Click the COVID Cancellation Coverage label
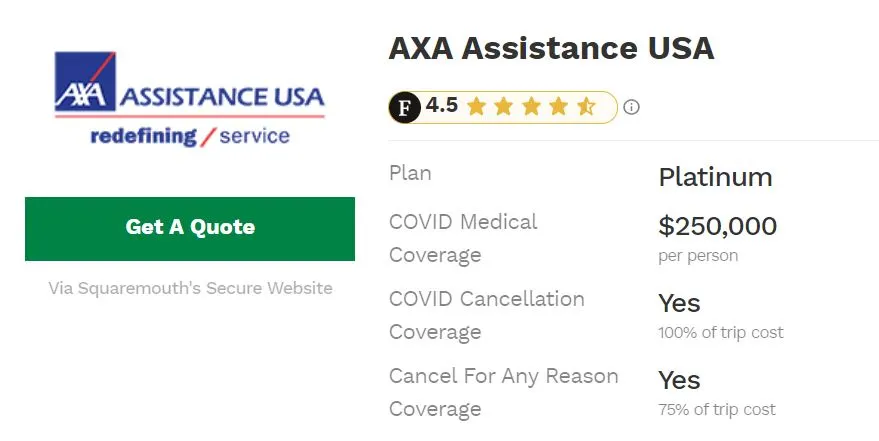The height and width of the screenshot is (441, 879). point(487,315)
